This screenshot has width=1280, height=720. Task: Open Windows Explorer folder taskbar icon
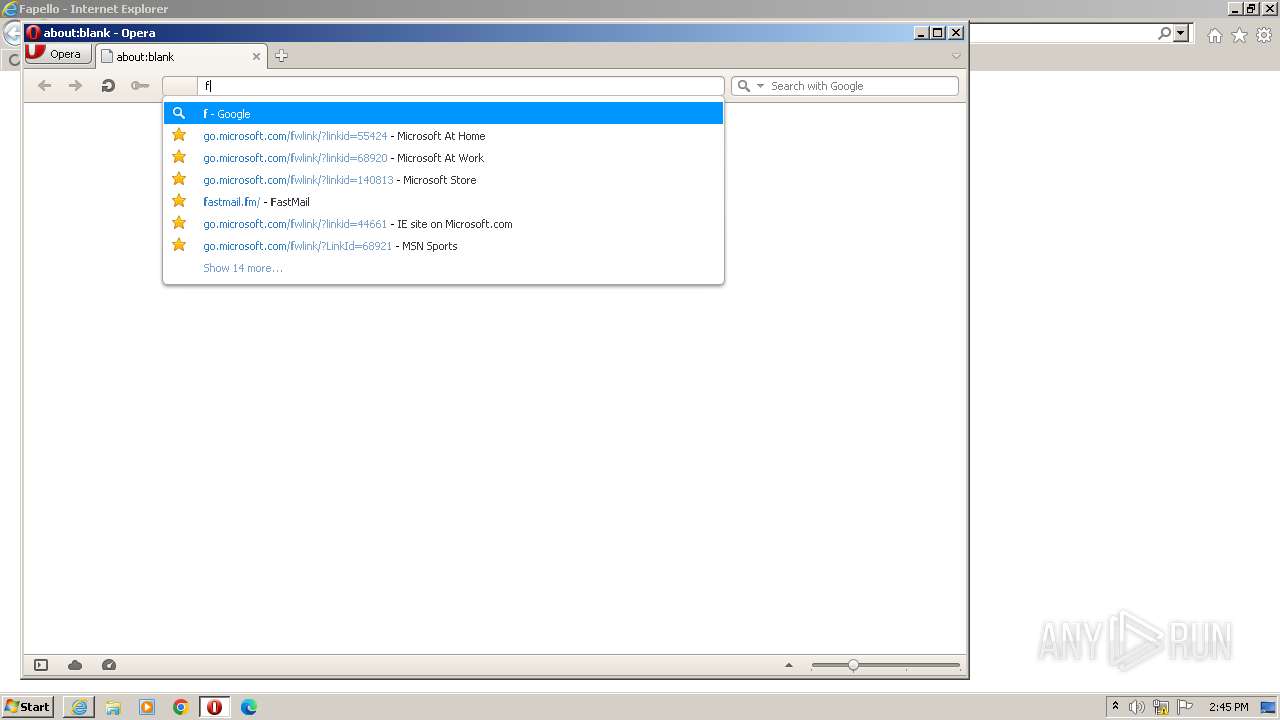113,707
